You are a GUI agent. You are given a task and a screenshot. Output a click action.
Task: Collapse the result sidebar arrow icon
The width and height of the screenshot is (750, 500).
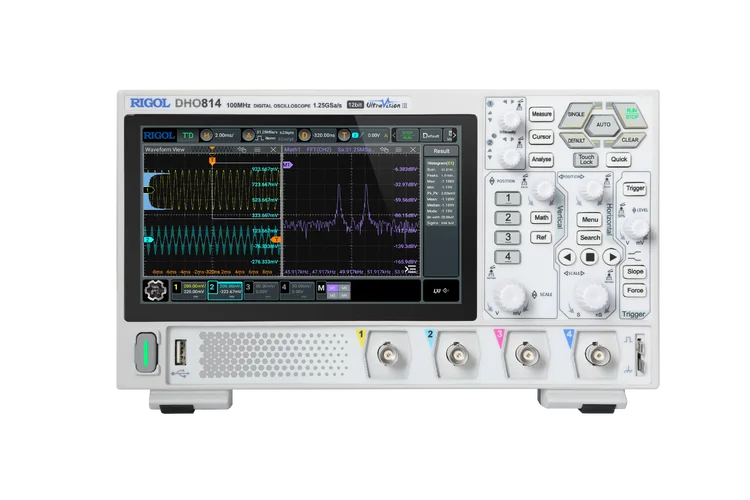(x=411, y=269)
